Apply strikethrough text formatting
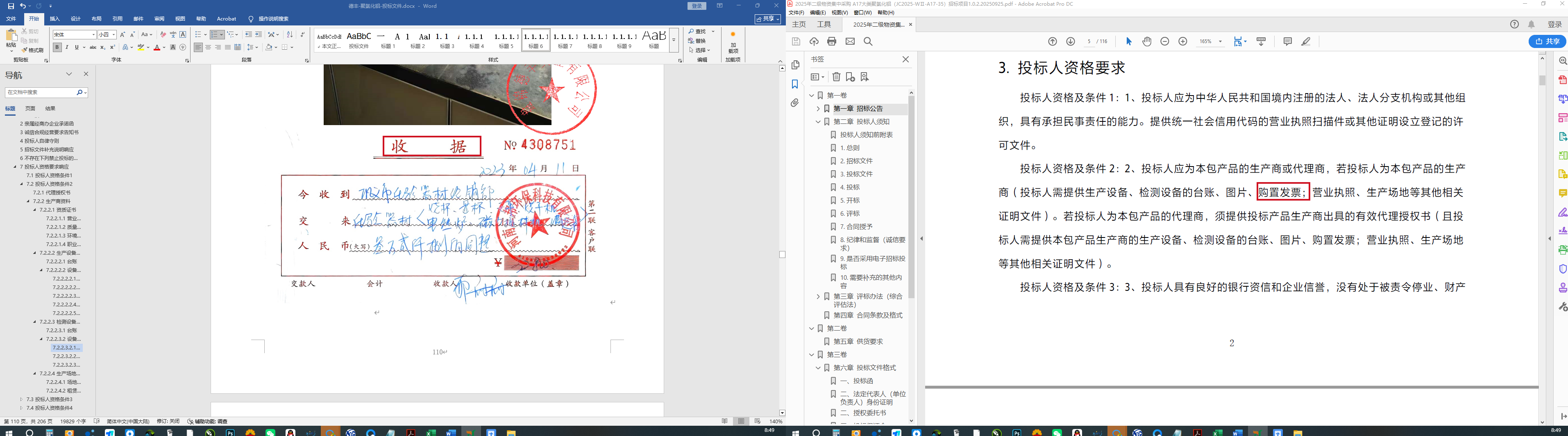Viewport: 1568px width, 436px height. 93,48
